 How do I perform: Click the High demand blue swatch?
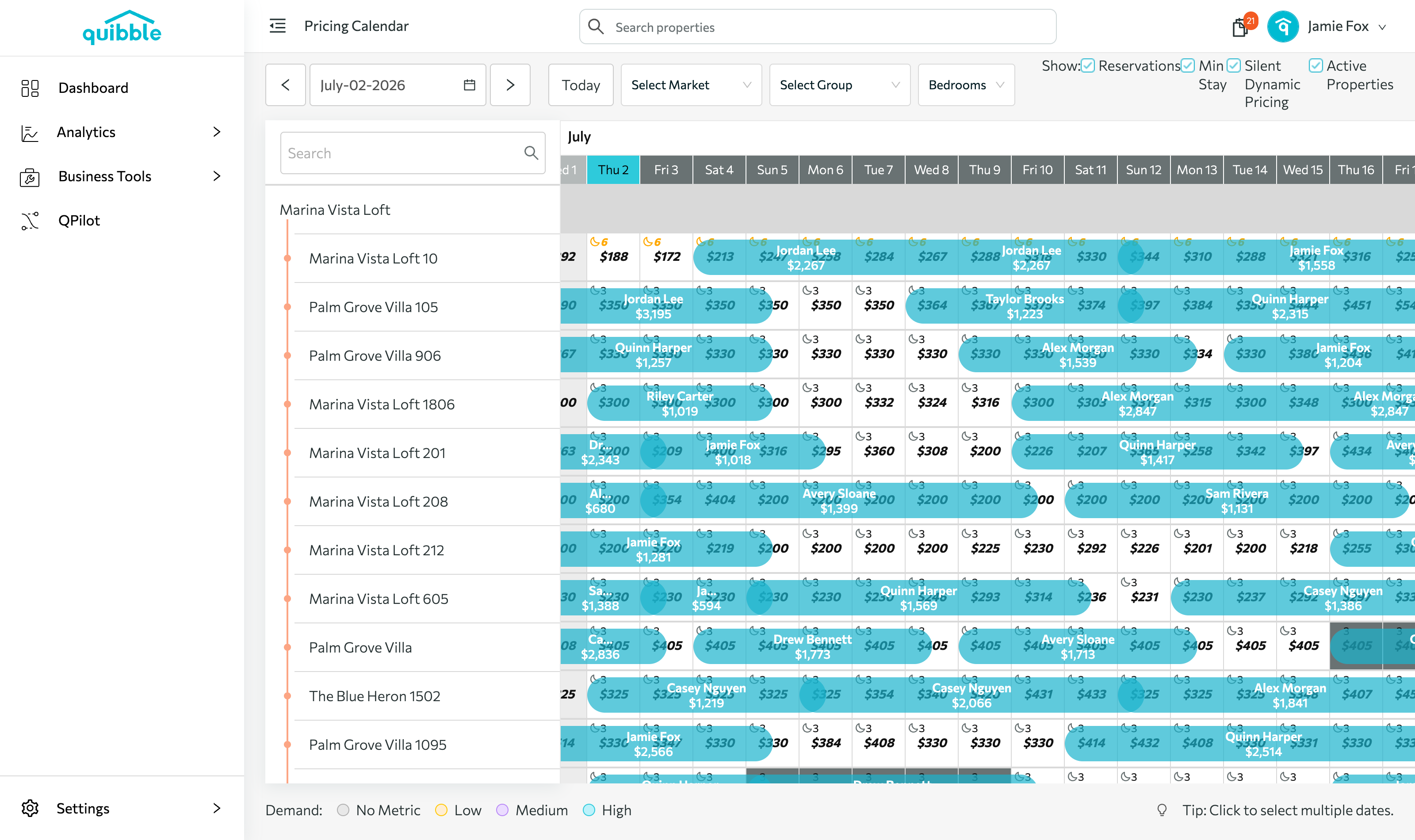pyautogui.click(x=589, y=810)
